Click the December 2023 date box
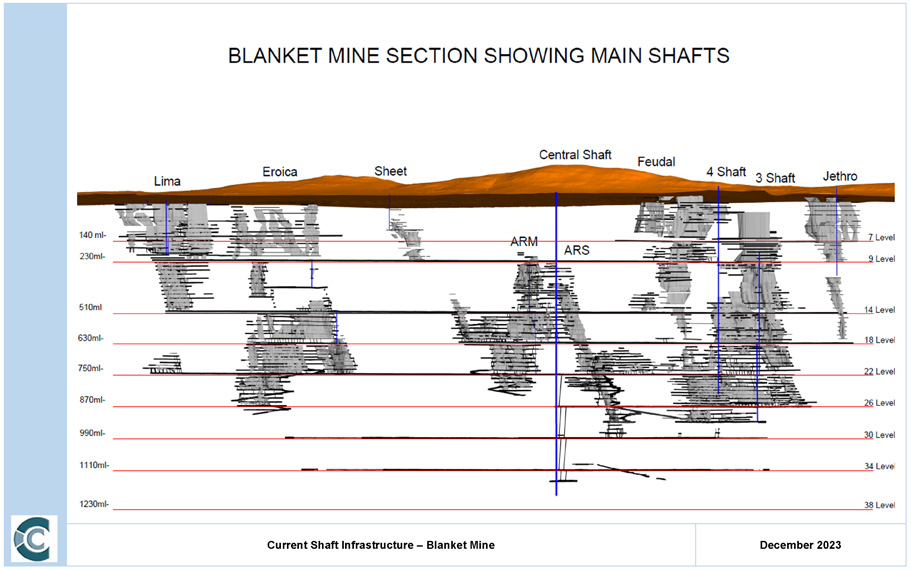Image resolution: width=911 pixels, height=570 pixels. [x=800, y=545]
